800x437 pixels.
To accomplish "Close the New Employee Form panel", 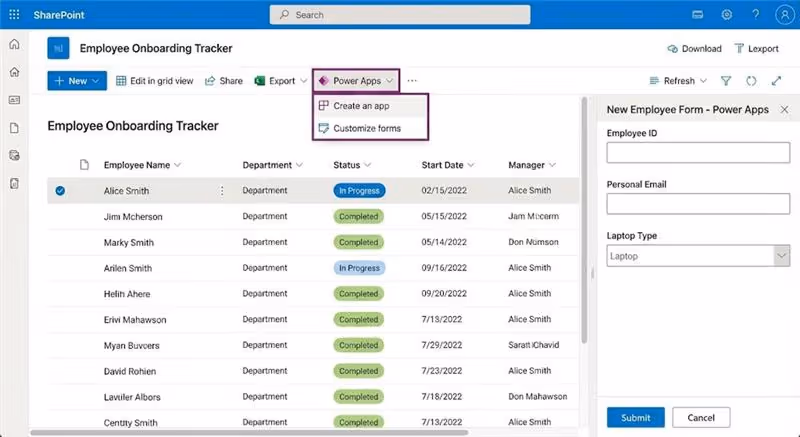I will [784, 110].
